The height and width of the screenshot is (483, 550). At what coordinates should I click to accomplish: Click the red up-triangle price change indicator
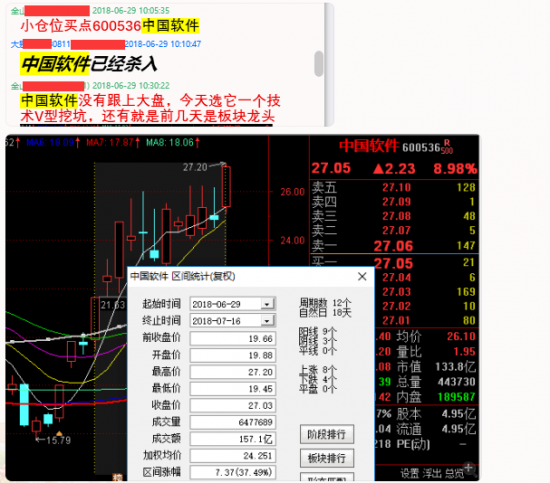coord(378,169)
